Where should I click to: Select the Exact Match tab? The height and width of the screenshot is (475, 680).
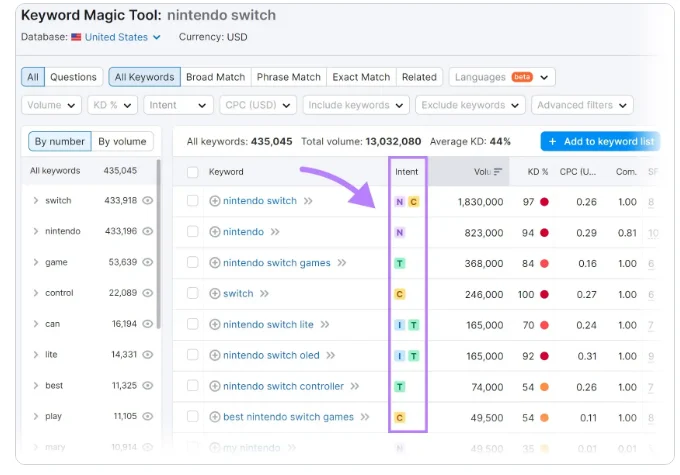[361, 77]
